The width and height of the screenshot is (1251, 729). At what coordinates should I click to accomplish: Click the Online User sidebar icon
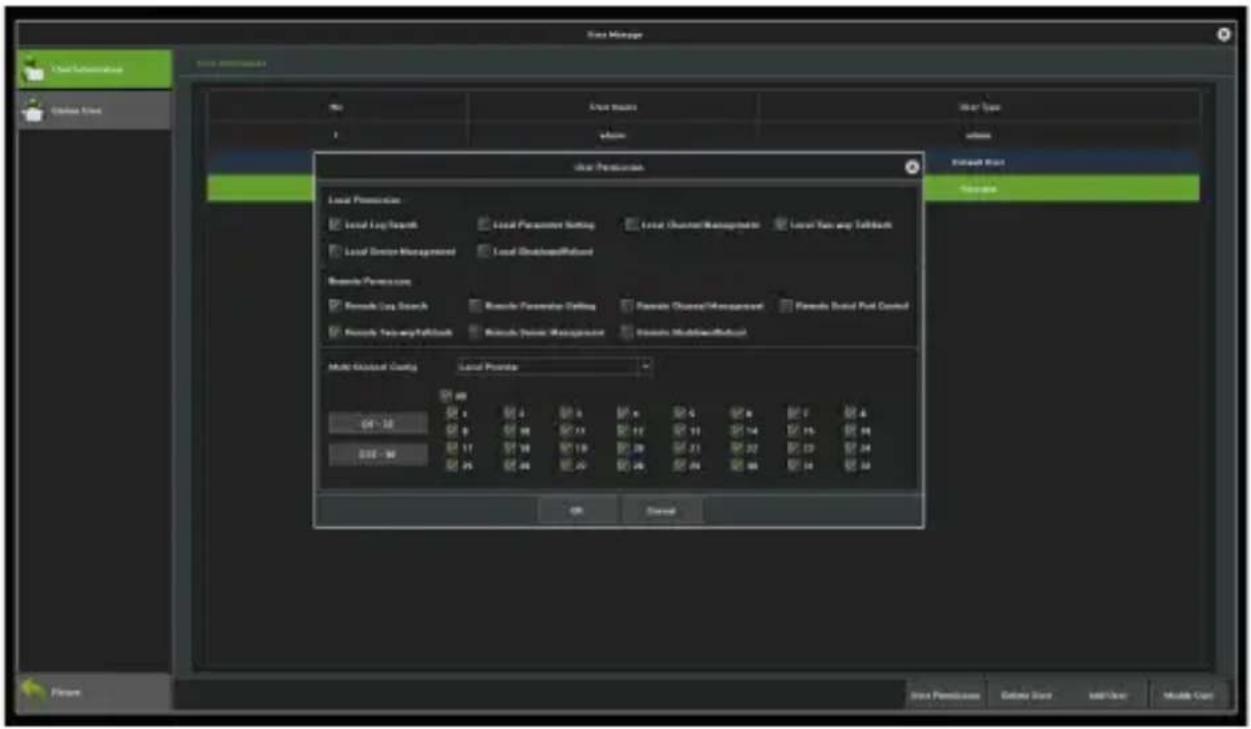pos(33,110)
